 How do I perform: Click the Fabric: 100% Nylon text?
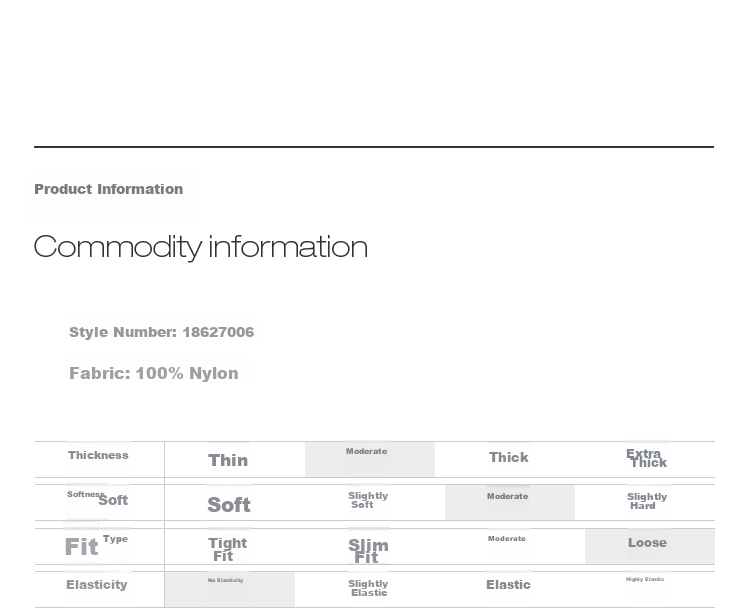pos(154,373)
